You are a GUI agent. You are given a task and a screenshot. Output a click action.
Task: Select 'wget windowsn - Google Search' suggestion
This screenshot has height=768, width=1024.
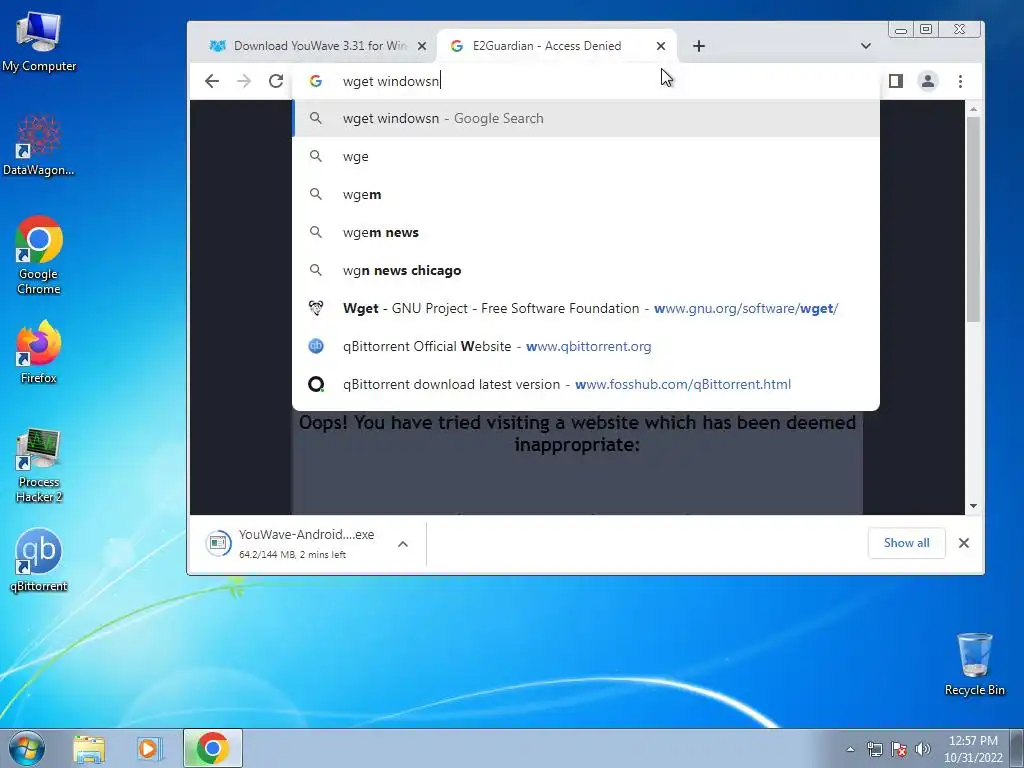point(586,118)
